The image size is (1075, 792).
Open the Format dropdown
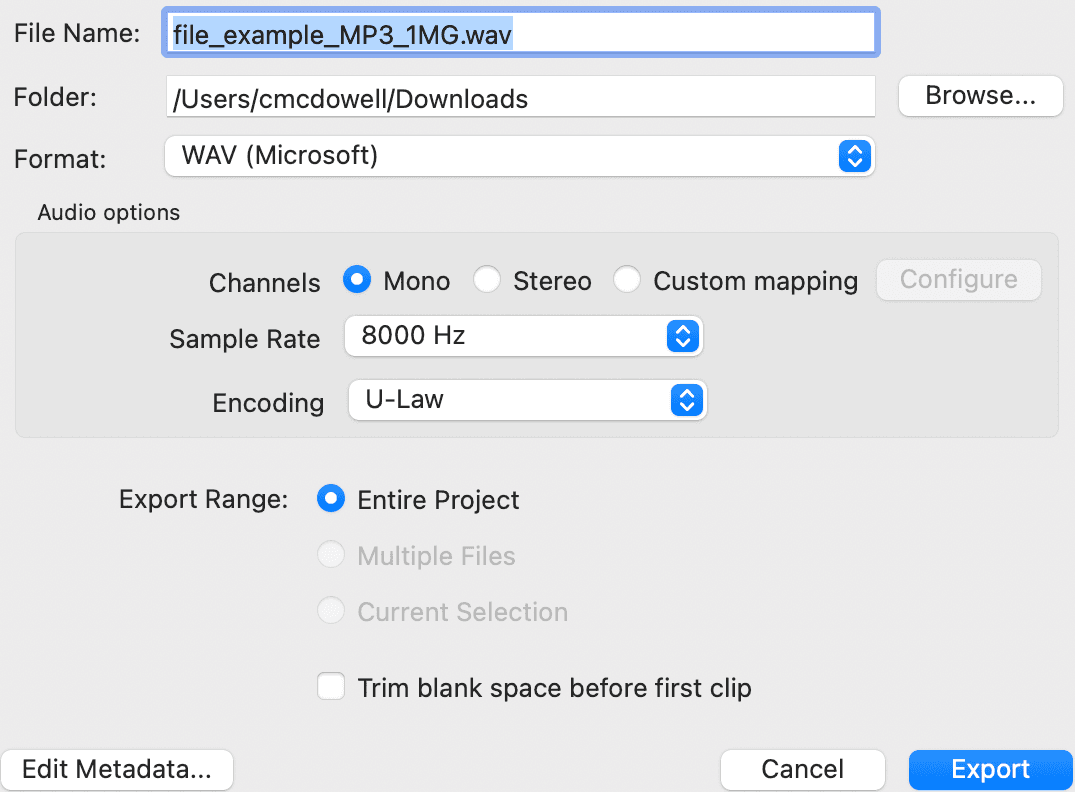tap(520, 156)
